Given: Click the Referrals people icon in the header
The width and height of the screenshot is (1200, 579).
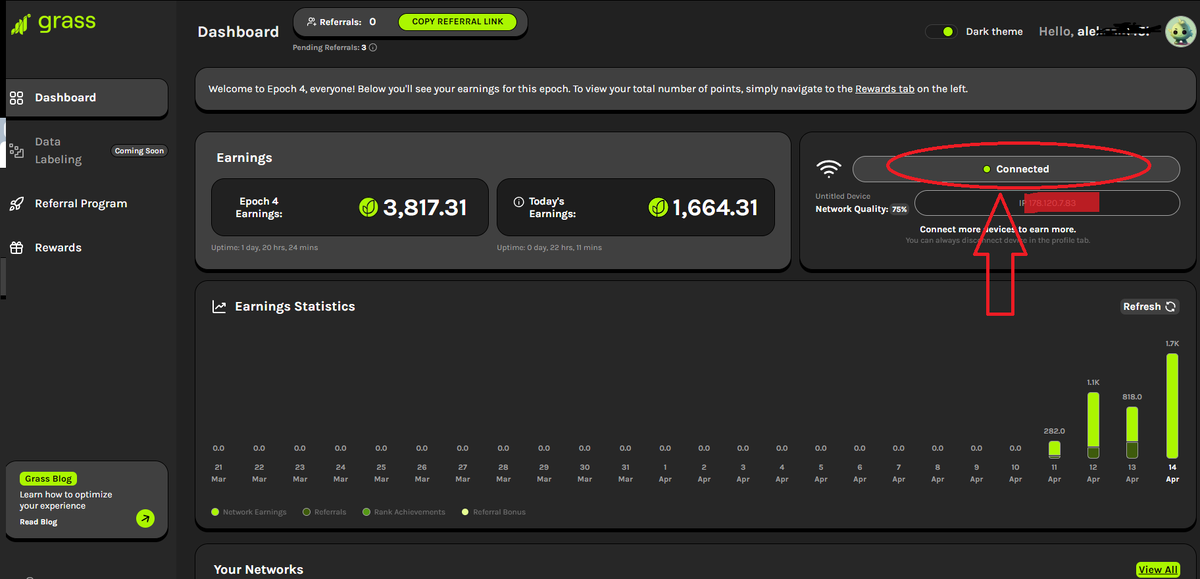Looking at the screenshot, I should (312, 21).
